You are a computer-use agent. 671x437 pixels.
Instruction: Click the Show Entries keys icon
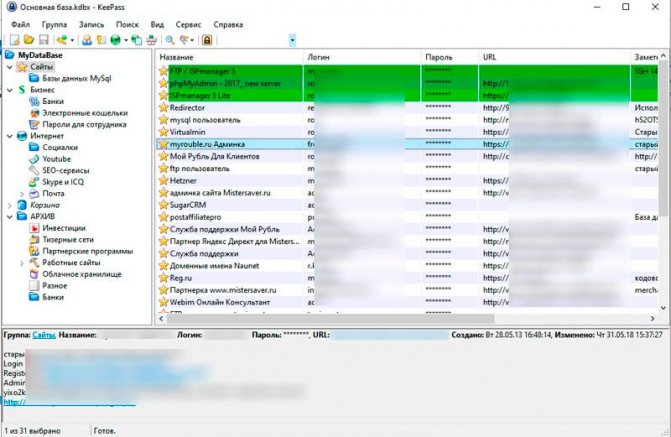184,40
